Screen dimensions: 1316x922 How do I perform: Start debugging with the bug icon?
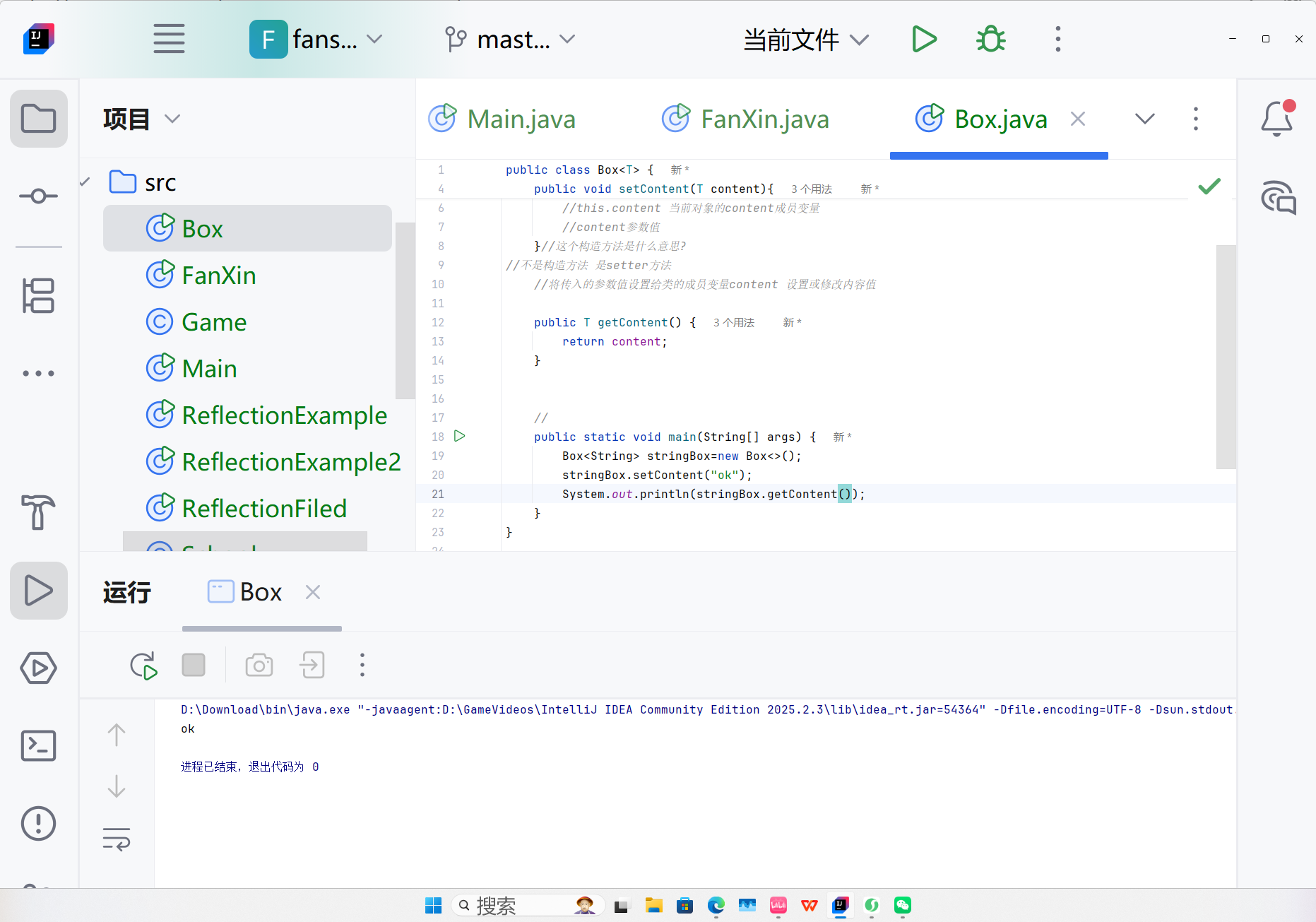[991, 39]
